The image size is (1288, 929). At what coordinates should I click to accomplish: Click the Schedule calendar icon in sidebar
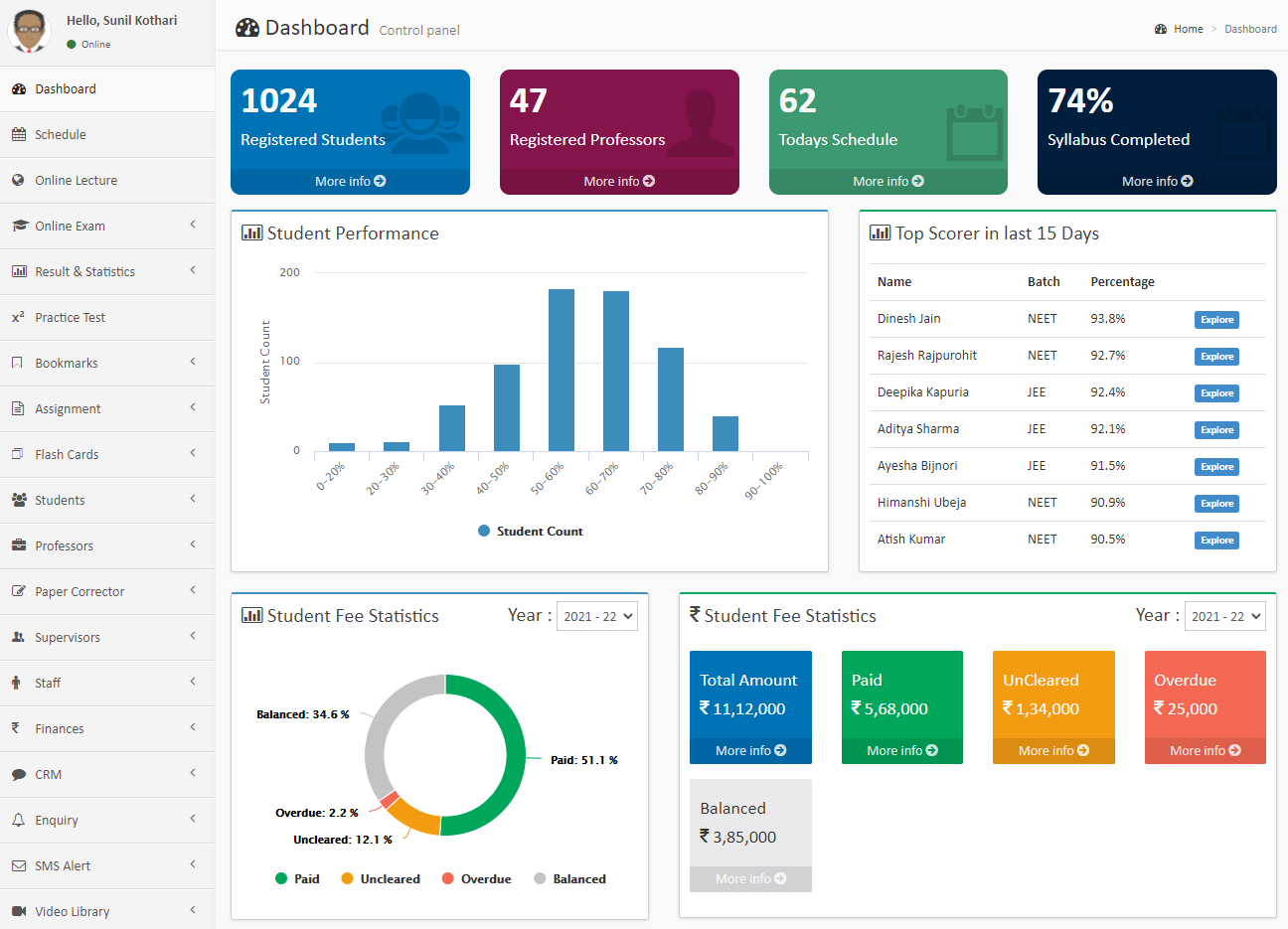19,134
